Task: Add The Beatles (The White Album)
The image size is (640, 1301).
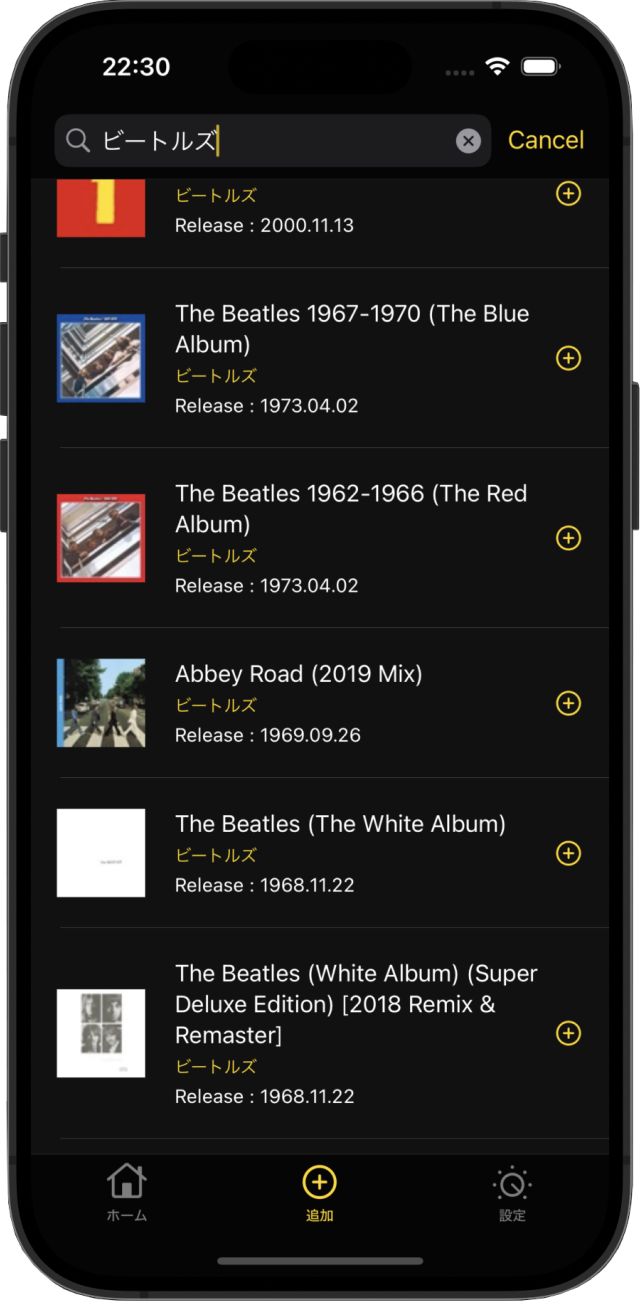Action: tap(568, 853)
